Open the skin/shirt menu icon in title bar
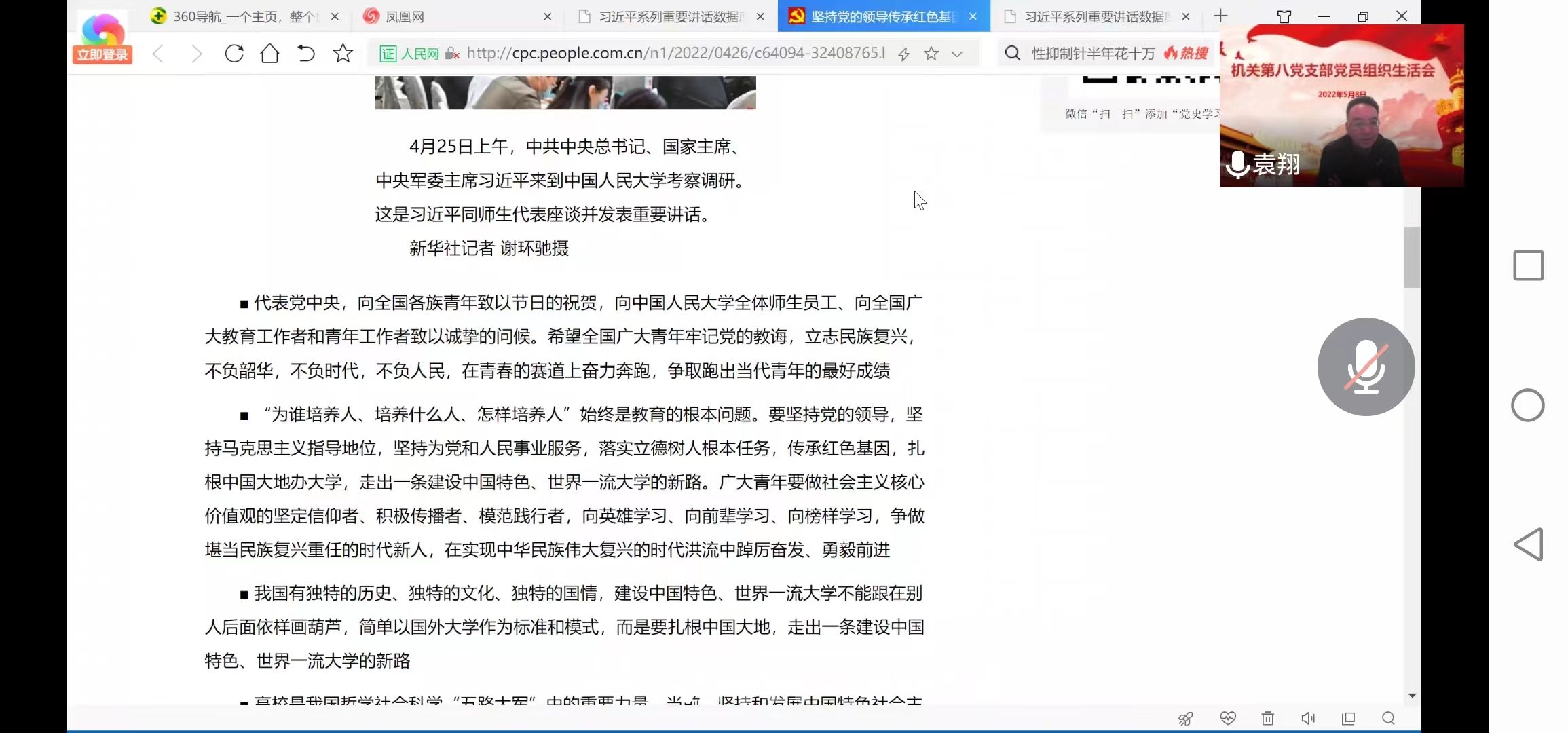The width and height of the screenshot is (1568, 733). pyautogui.click(x=1284, y=16)
